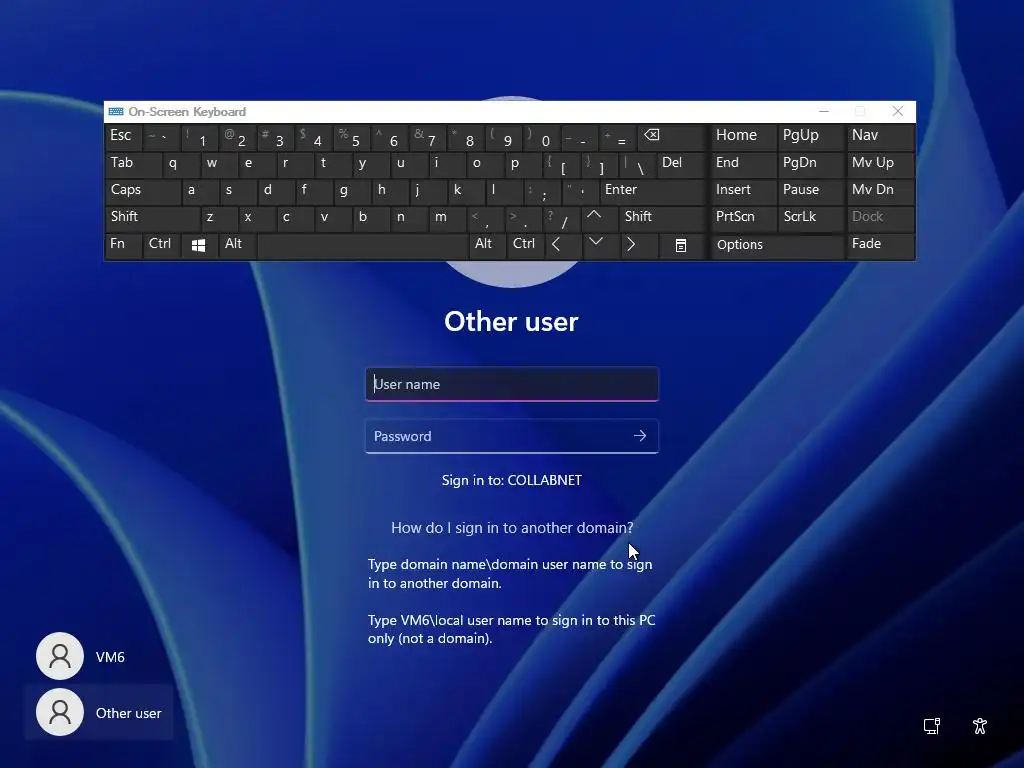
Task: Close the On-Screen Keyboard window
Action: [x=898, y=112]
